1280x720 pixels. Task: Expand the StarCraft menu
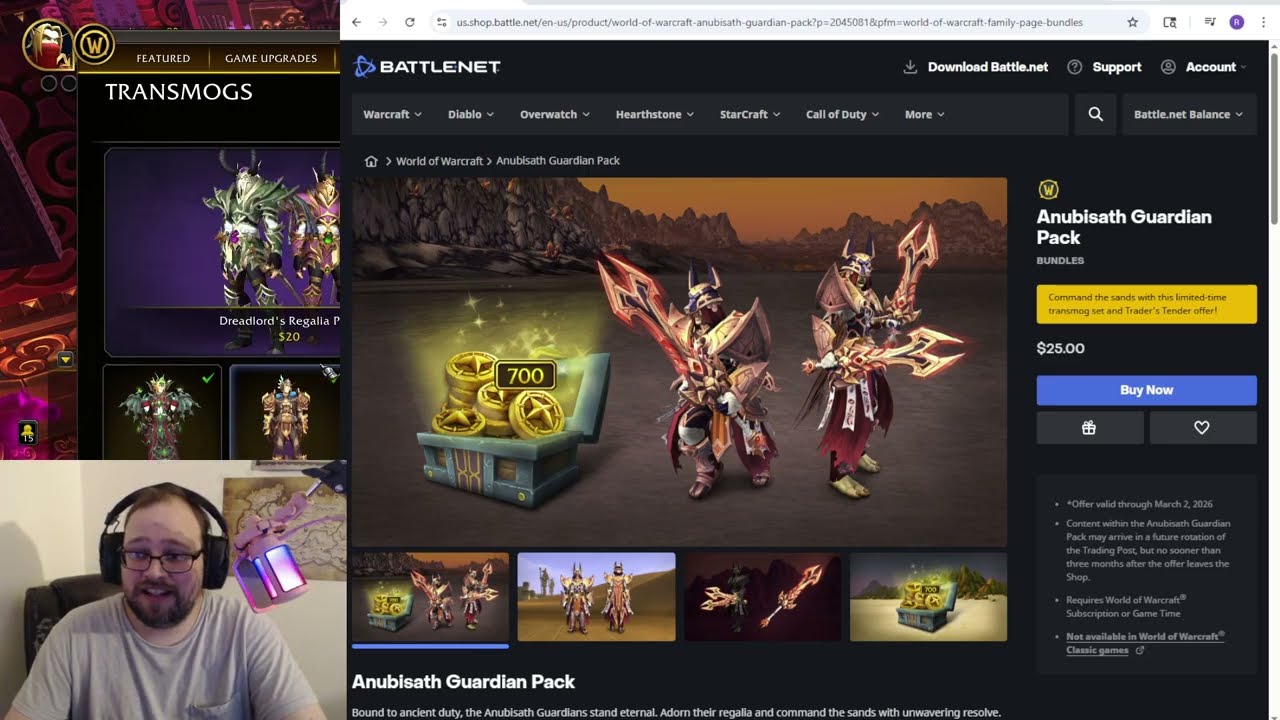[750, 114]
